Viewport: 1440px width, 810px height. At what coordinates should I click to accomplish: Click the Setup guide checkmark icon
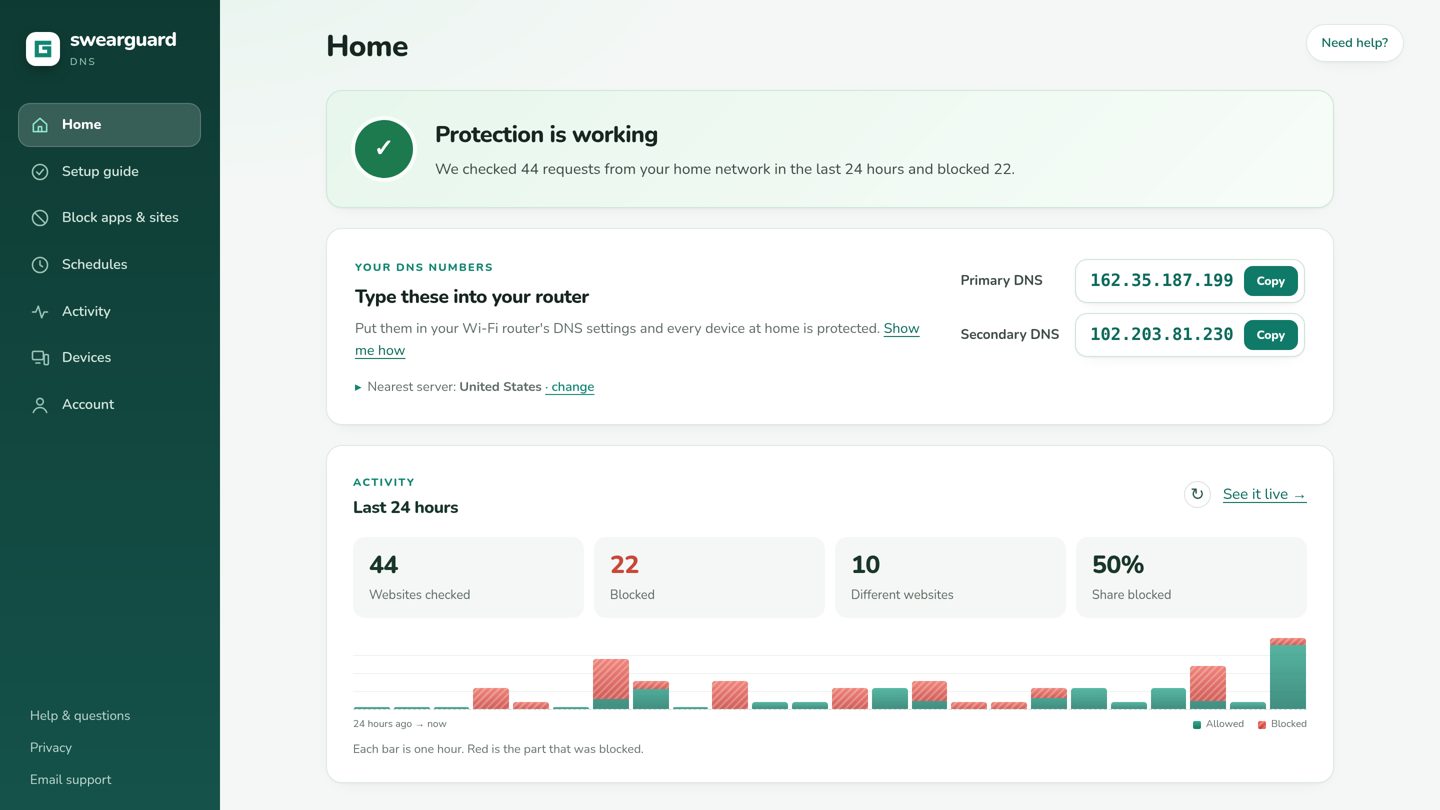[40, 172]
